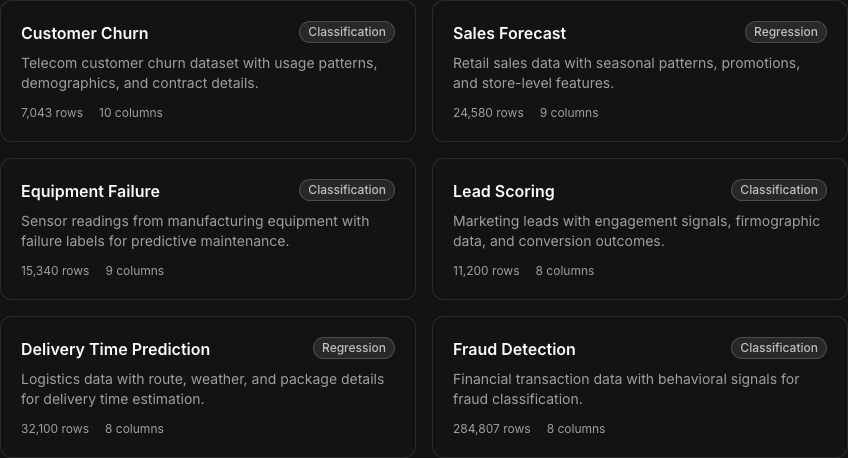Click the Customer Churn description text

pos(199,73)
